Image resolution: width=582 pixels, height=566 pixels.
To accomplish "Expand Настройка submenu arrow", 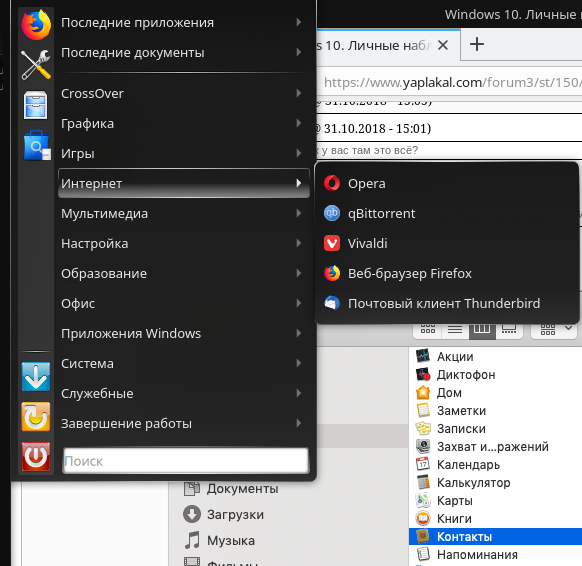I will [x=299, y=243].
